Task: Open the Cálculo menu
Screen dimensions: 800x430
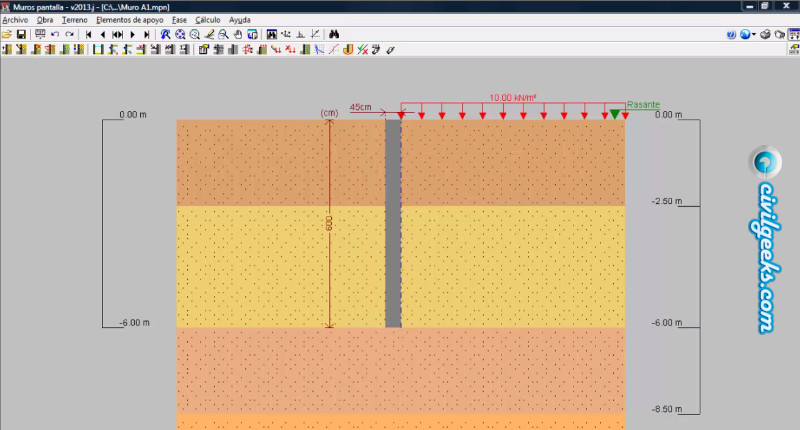Action: click(208, 20)
